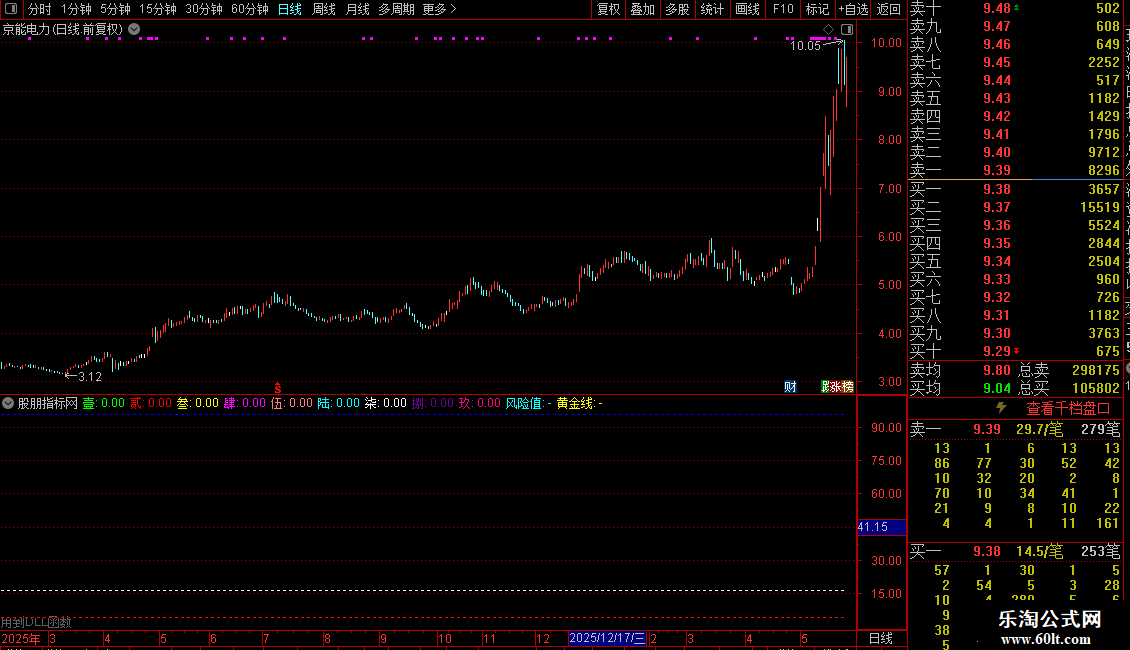Click the 卖均 9.80 value
Viewport: 1130px width, 650px height.
(997, 370)
